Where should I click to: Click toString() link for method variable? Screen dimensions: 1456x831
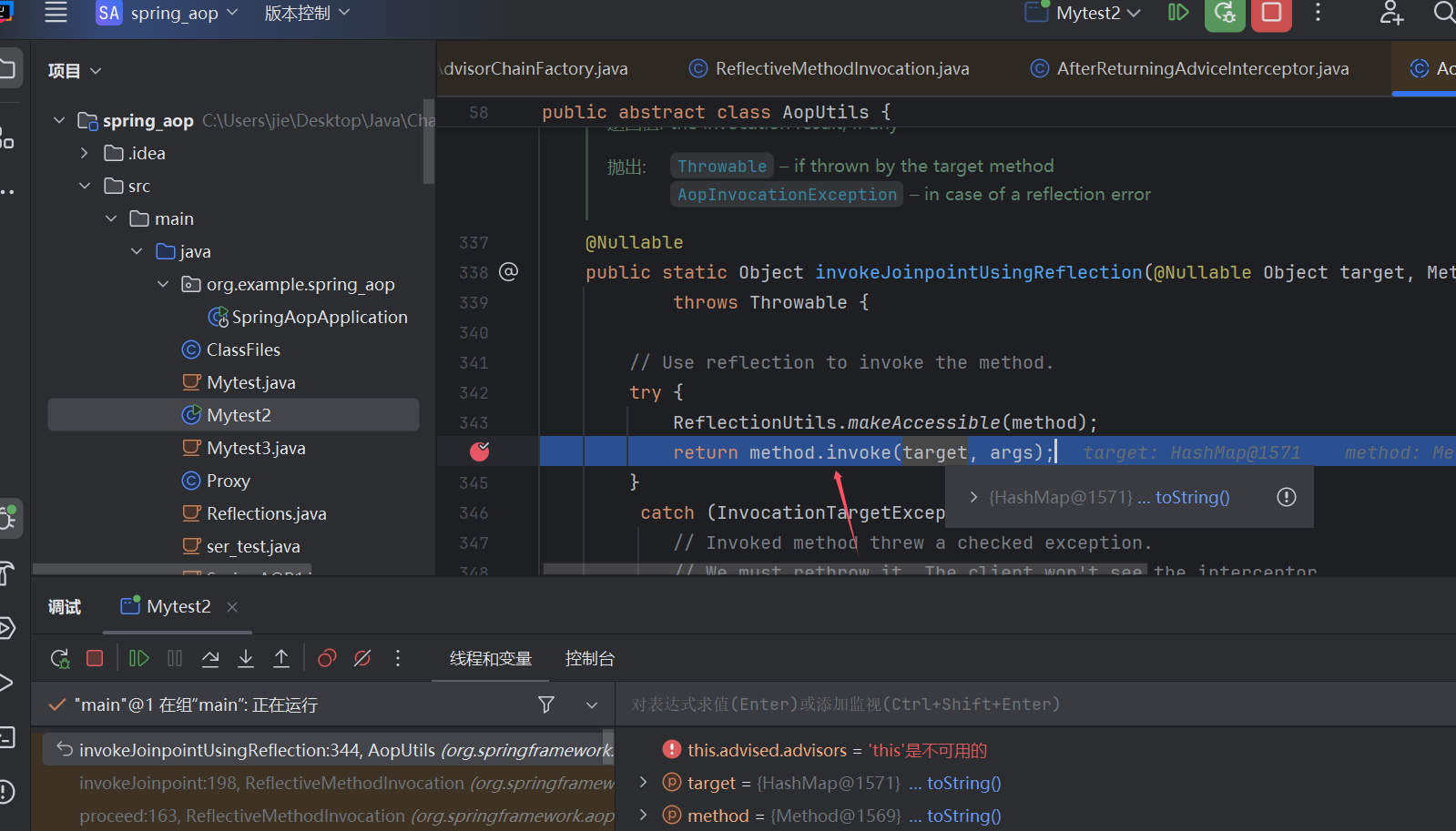pos(964,816)
